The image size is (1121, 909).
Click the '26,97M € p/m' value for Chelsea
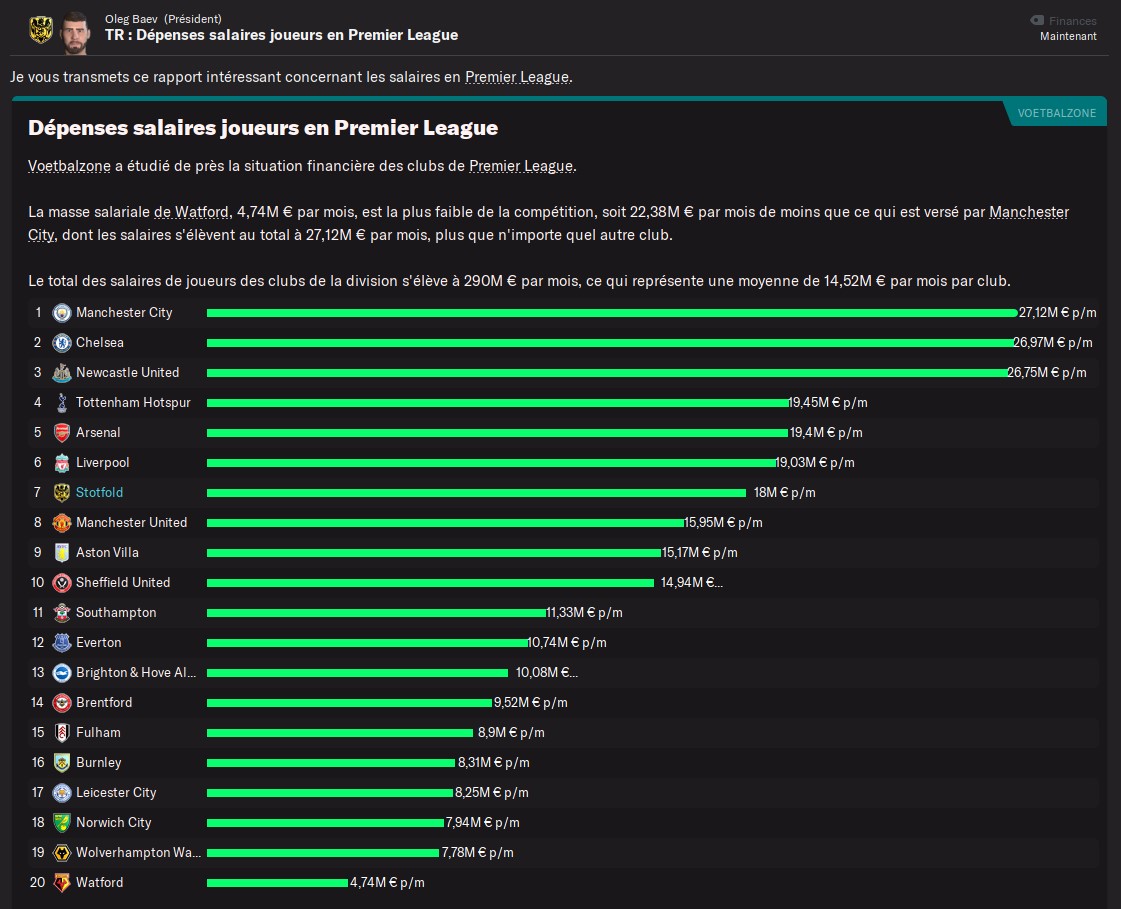(x=1052, y=343)
